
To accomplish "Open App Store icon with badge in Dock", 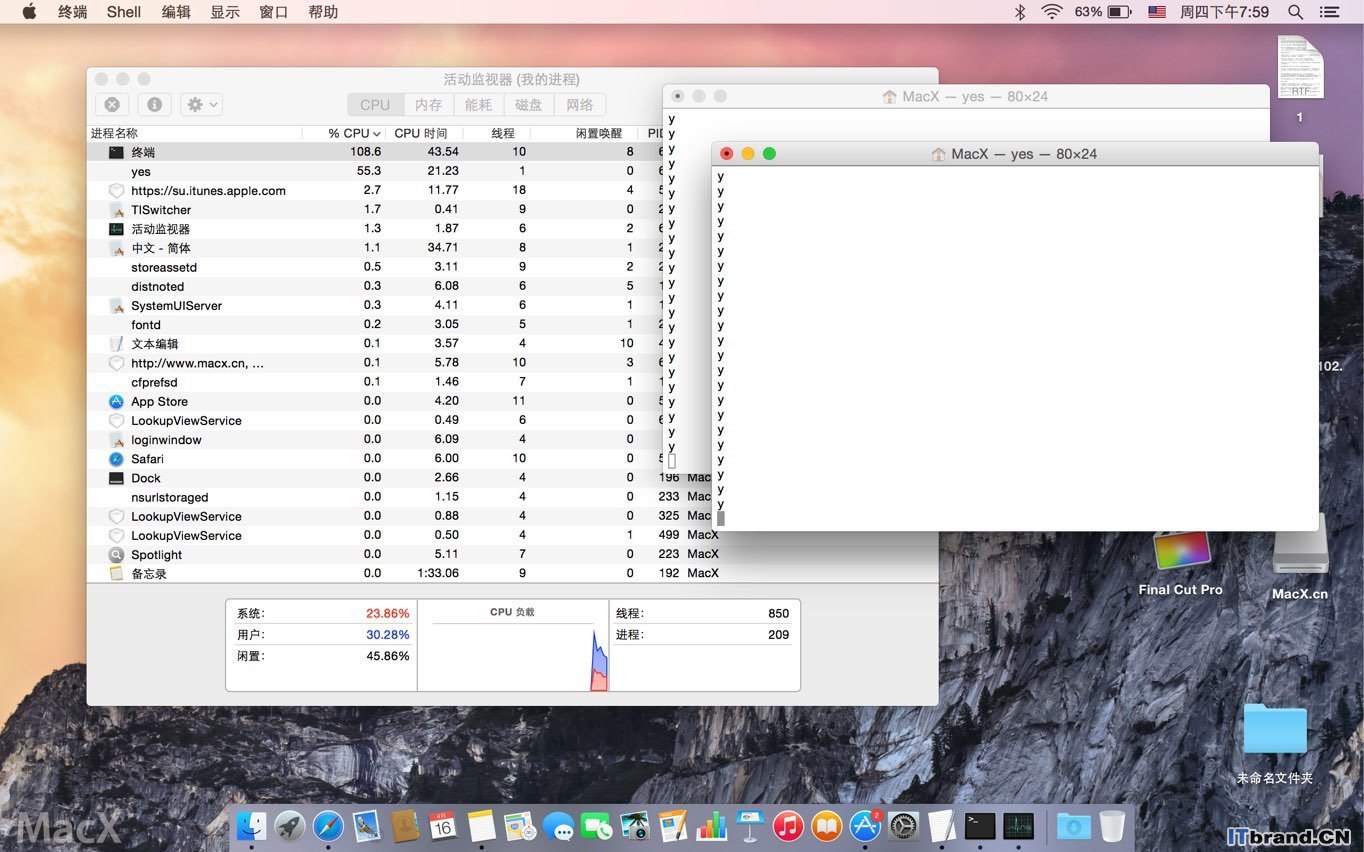I will pyautogui.click(x=865, y=826).
